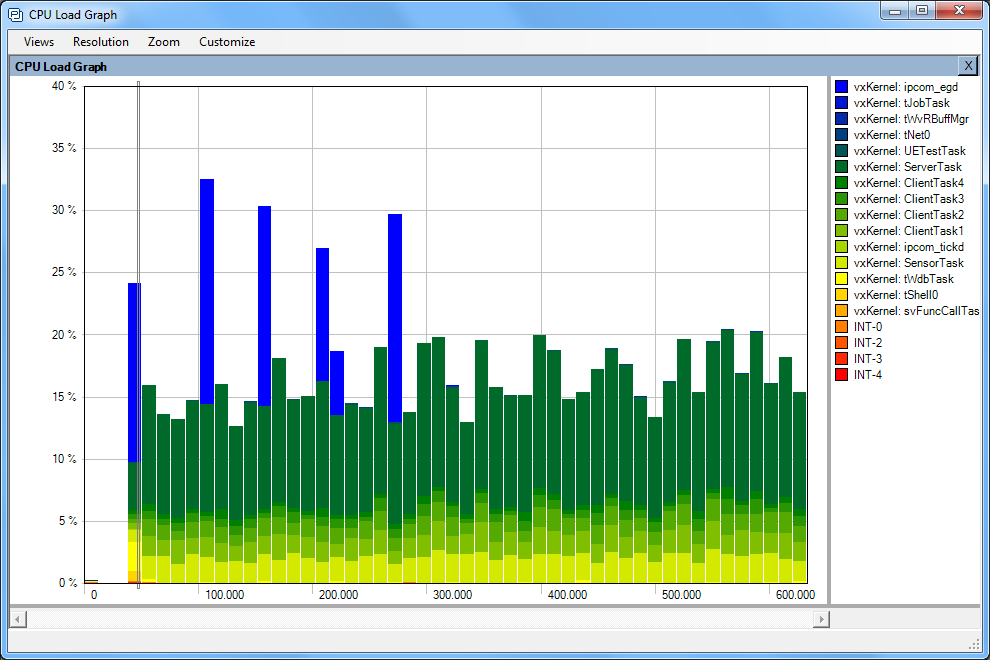Maximize the CPU Load Graph window
This screenshot has width=990, height=660.
922,11
